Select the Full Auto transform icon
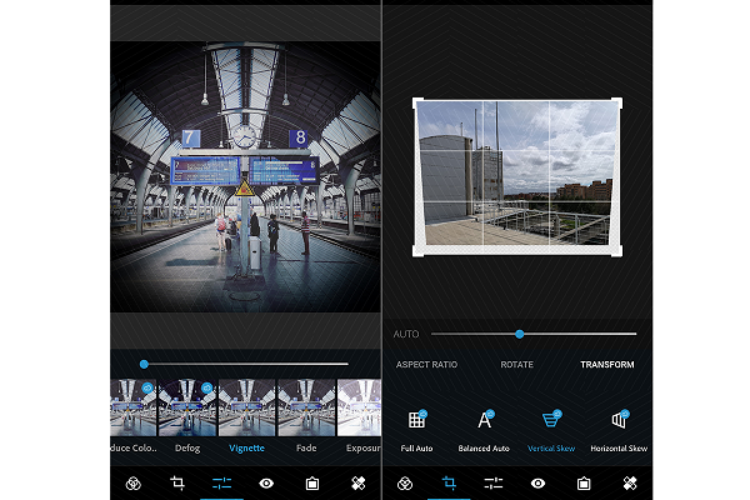 point(417,421)
